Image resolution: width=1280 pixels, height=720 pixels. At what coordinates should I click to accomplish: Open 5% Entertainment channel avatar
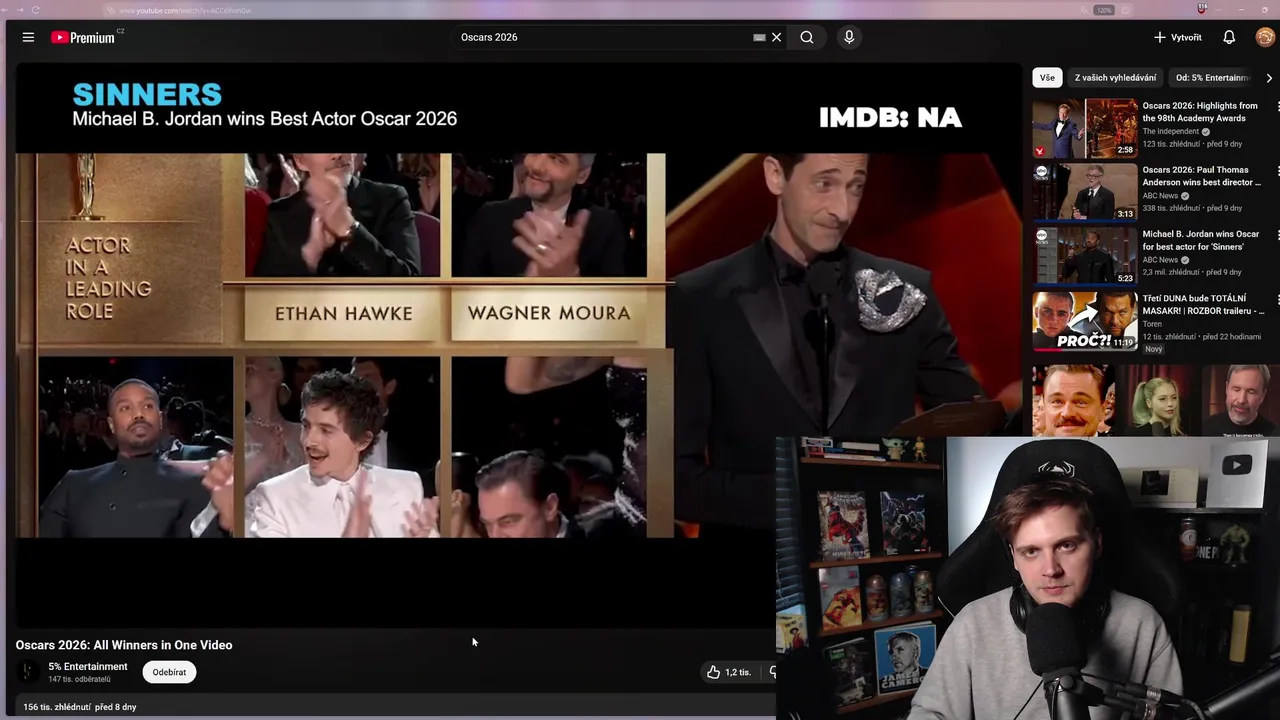tap(29, 671)
